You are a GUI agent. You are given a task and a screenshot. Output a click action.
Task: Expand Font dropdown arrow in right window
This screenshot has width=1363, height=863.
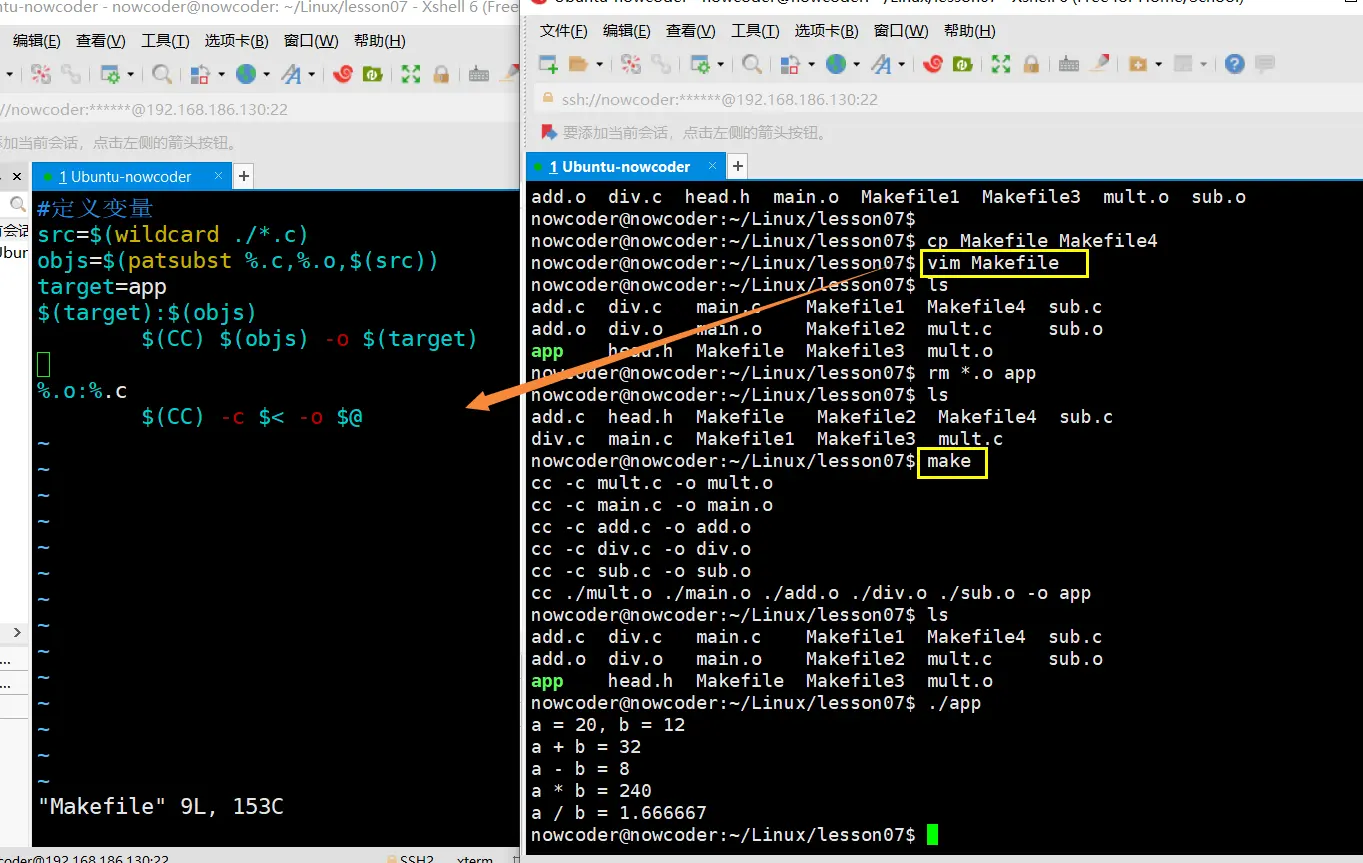[902, 64]
